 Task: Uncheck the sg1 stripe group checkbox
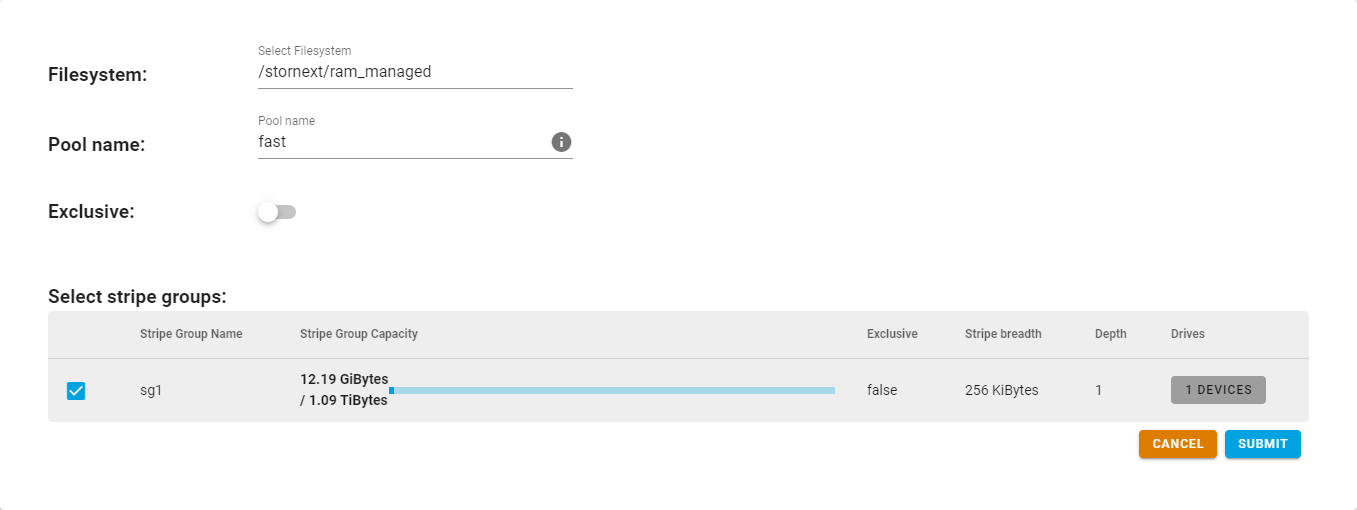(x=76, y=391)
